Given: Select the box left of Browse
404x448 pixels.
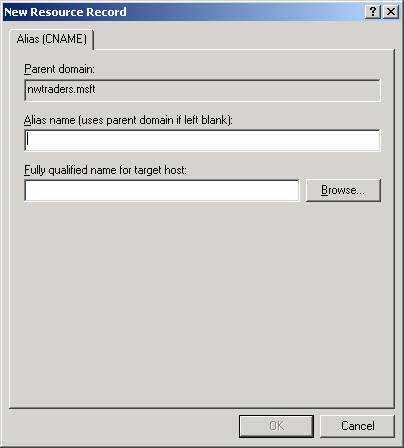Looking at the screenshot, I should [x=162, y=190].
